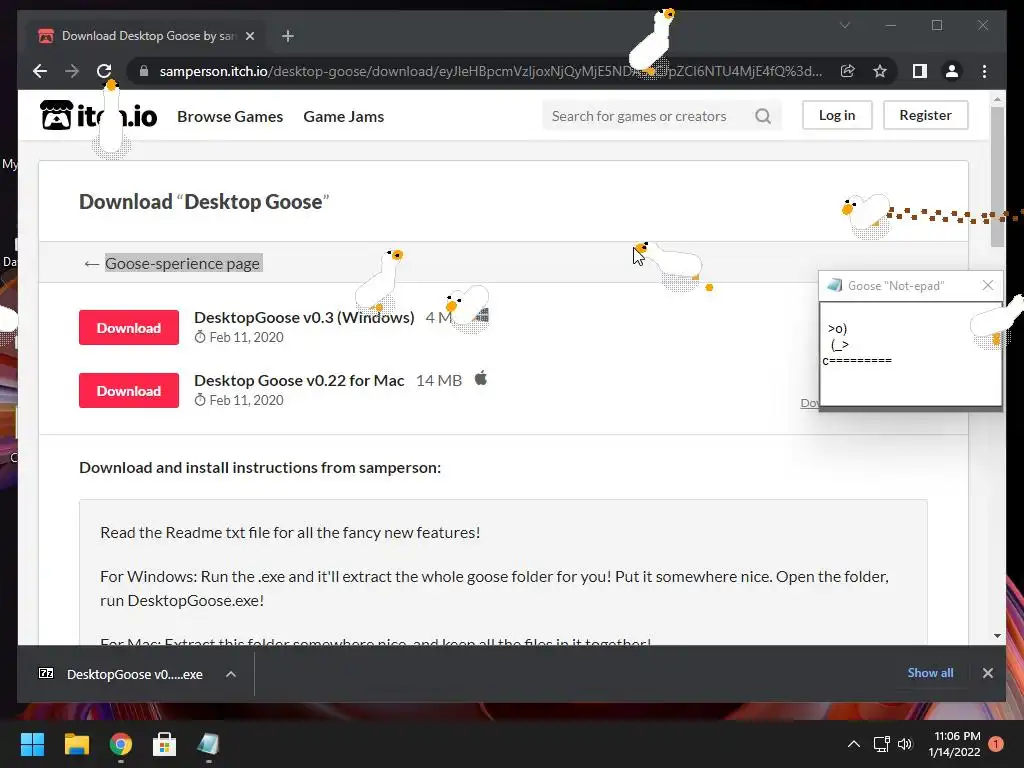Go back using Chrome's back arrow
The image size is (1024, 768).
40,71
